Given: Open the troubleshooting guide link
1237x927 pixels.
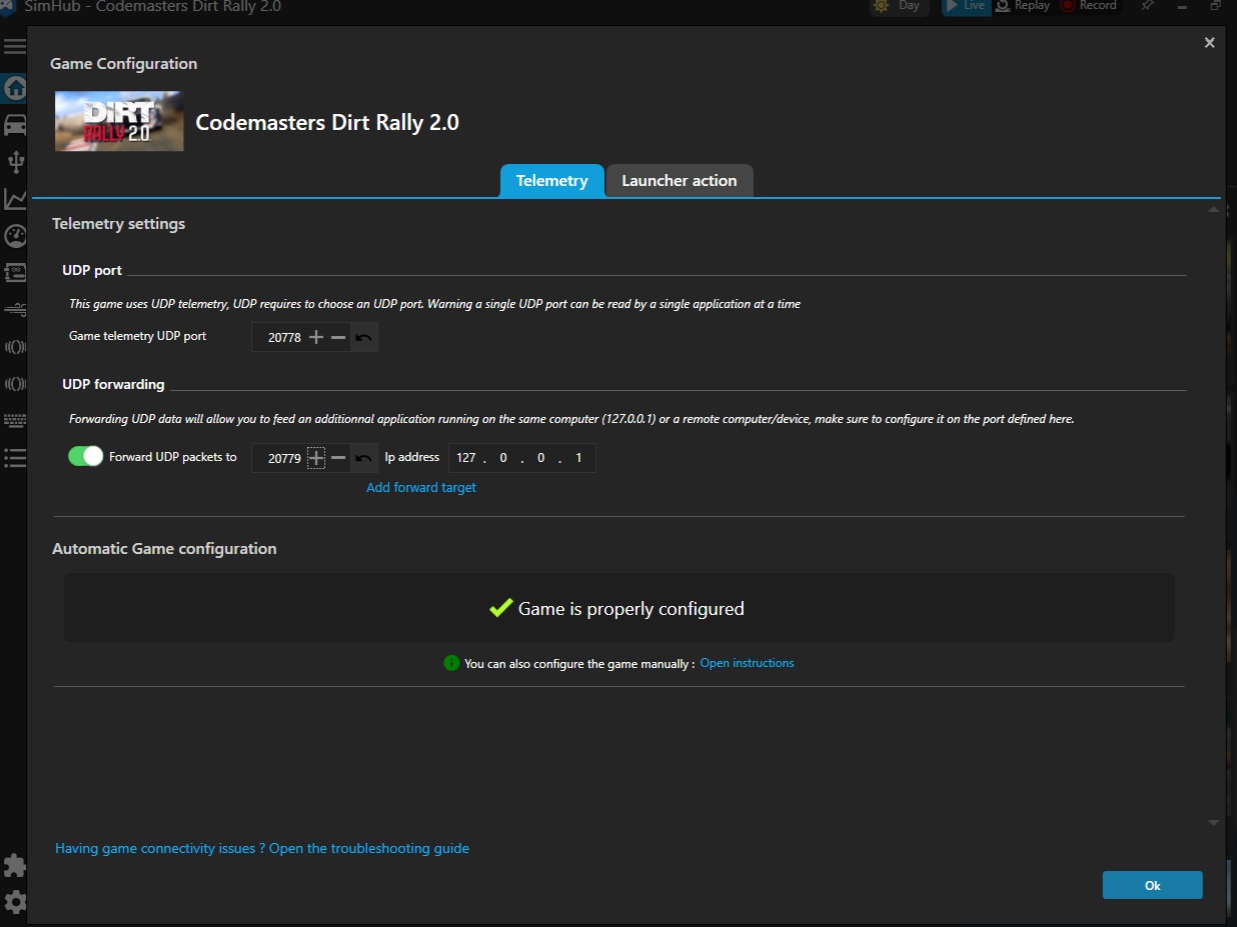Looking at the screenshot, I should coord(262,848).
